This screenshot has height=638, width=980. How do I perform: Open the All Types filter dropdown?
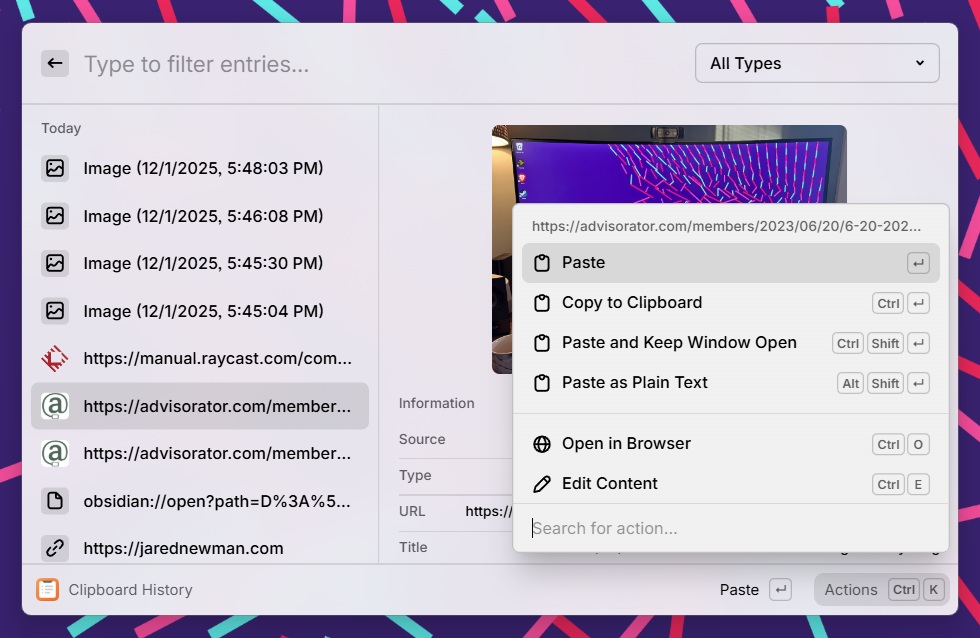817,63
